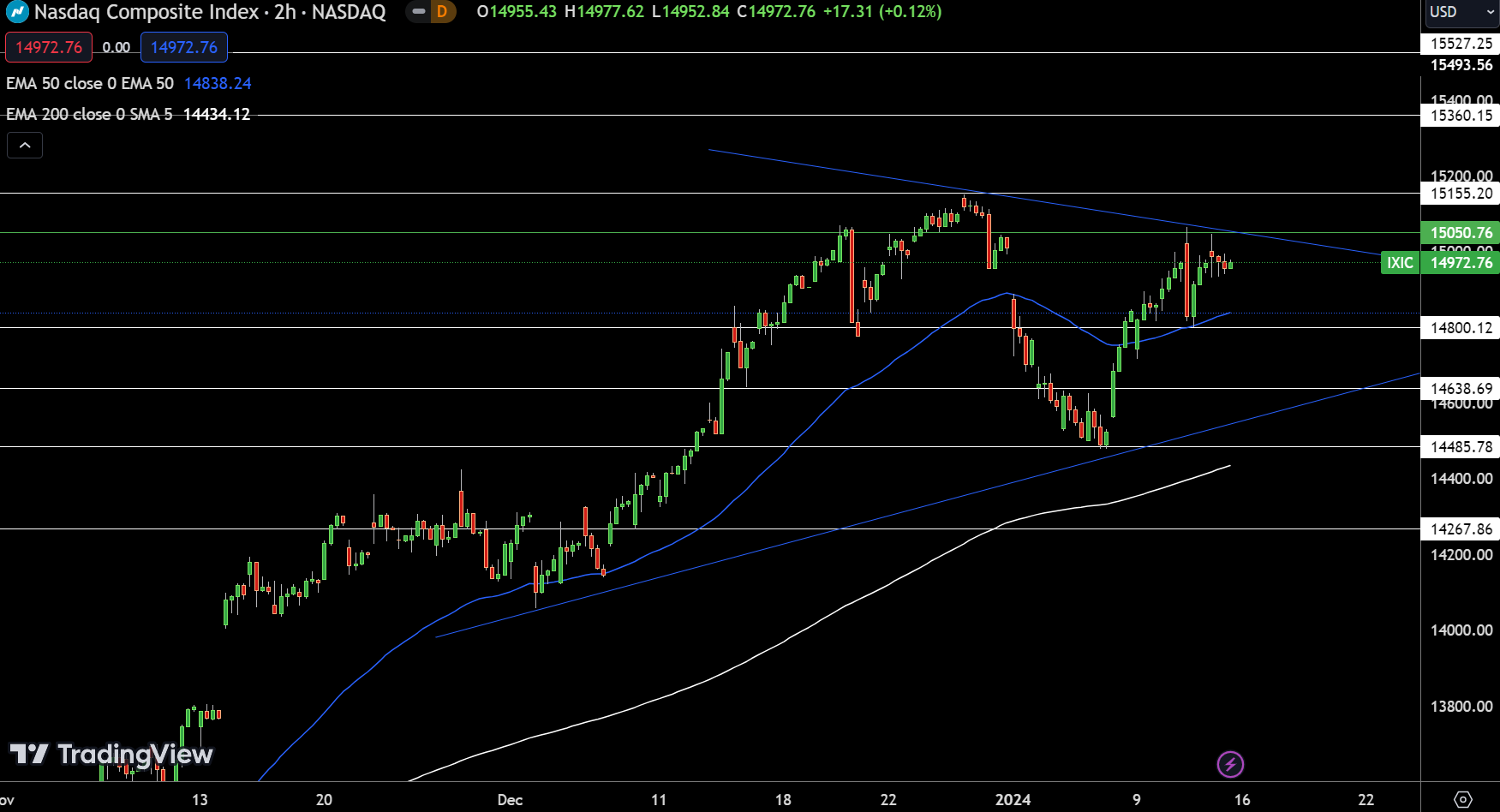
Task: Click the grey dash market status indicator
Action: pyautogui.click(x=418, y=12)
